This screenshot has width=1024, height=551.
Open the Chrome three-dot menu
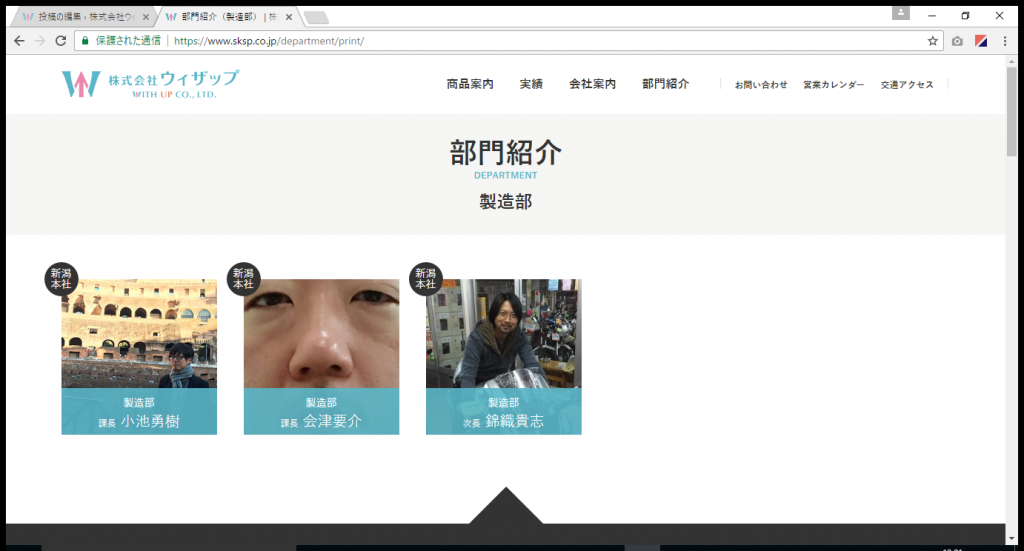point(1004,41)
